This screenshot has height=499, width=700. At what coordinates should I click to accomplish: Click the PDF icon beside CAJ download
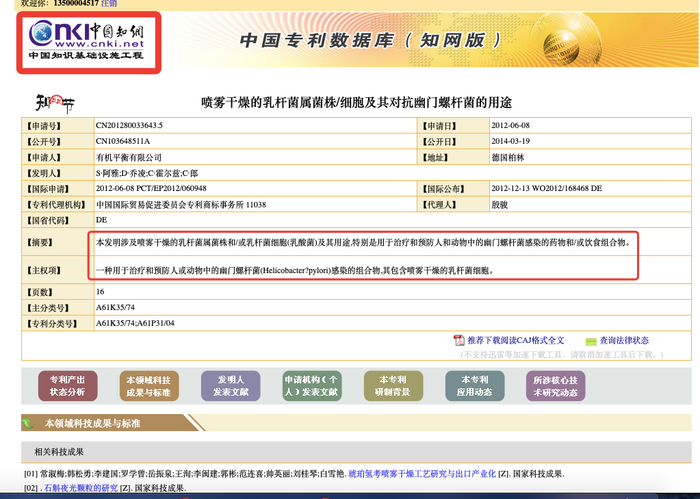458,341
